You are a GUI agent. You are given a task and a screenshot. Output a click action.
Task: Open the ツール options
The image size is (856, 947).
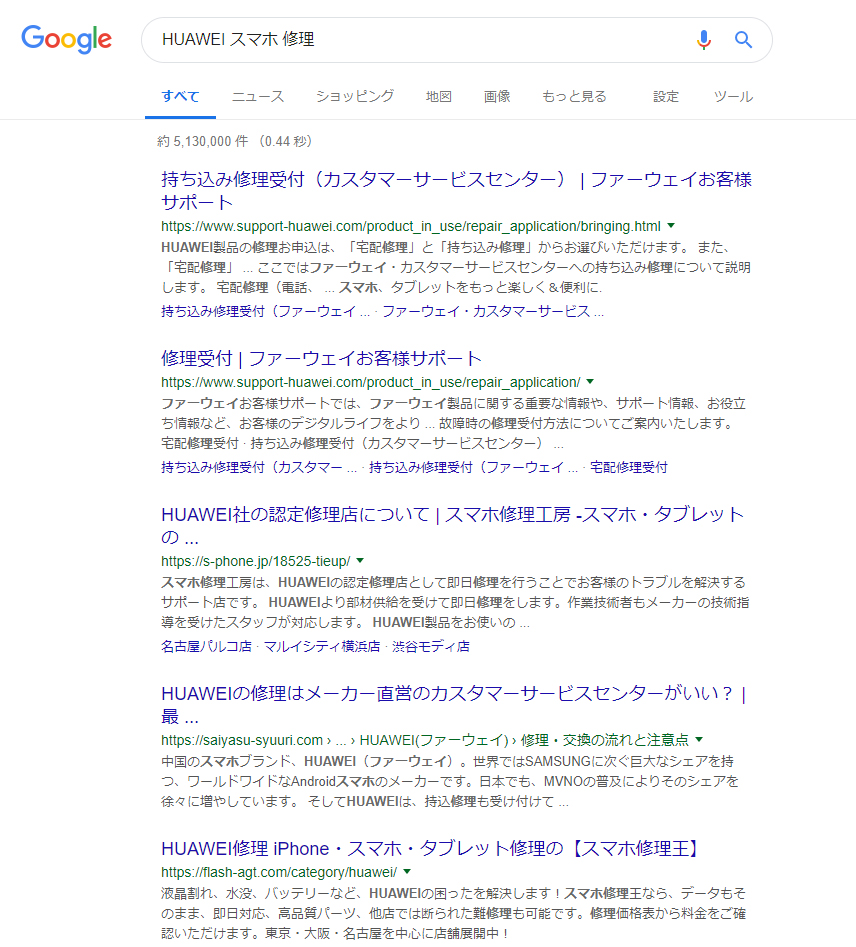(733, 96)
